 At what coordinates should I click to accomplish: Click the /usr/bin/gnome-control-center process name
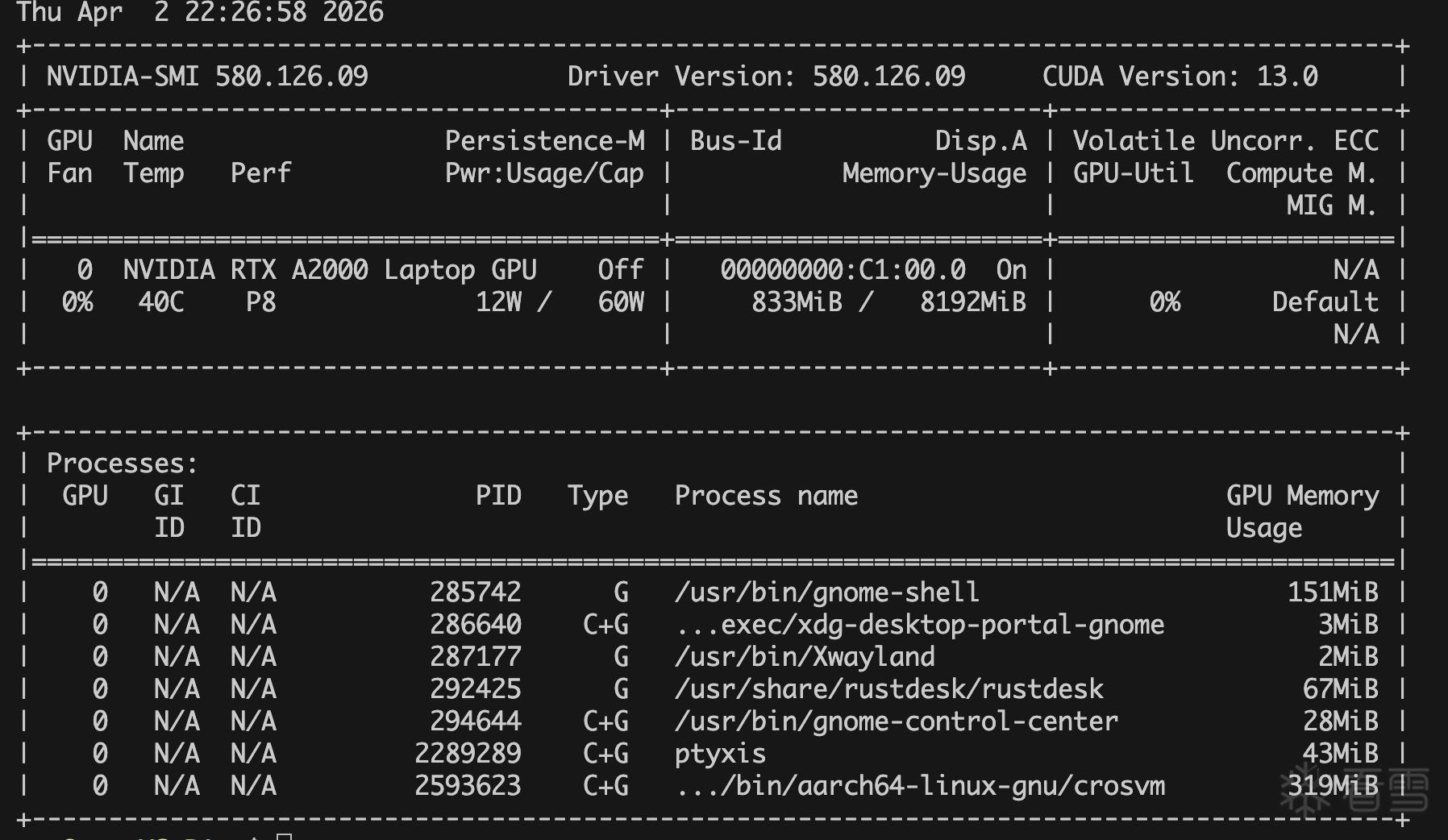[896, 721]
